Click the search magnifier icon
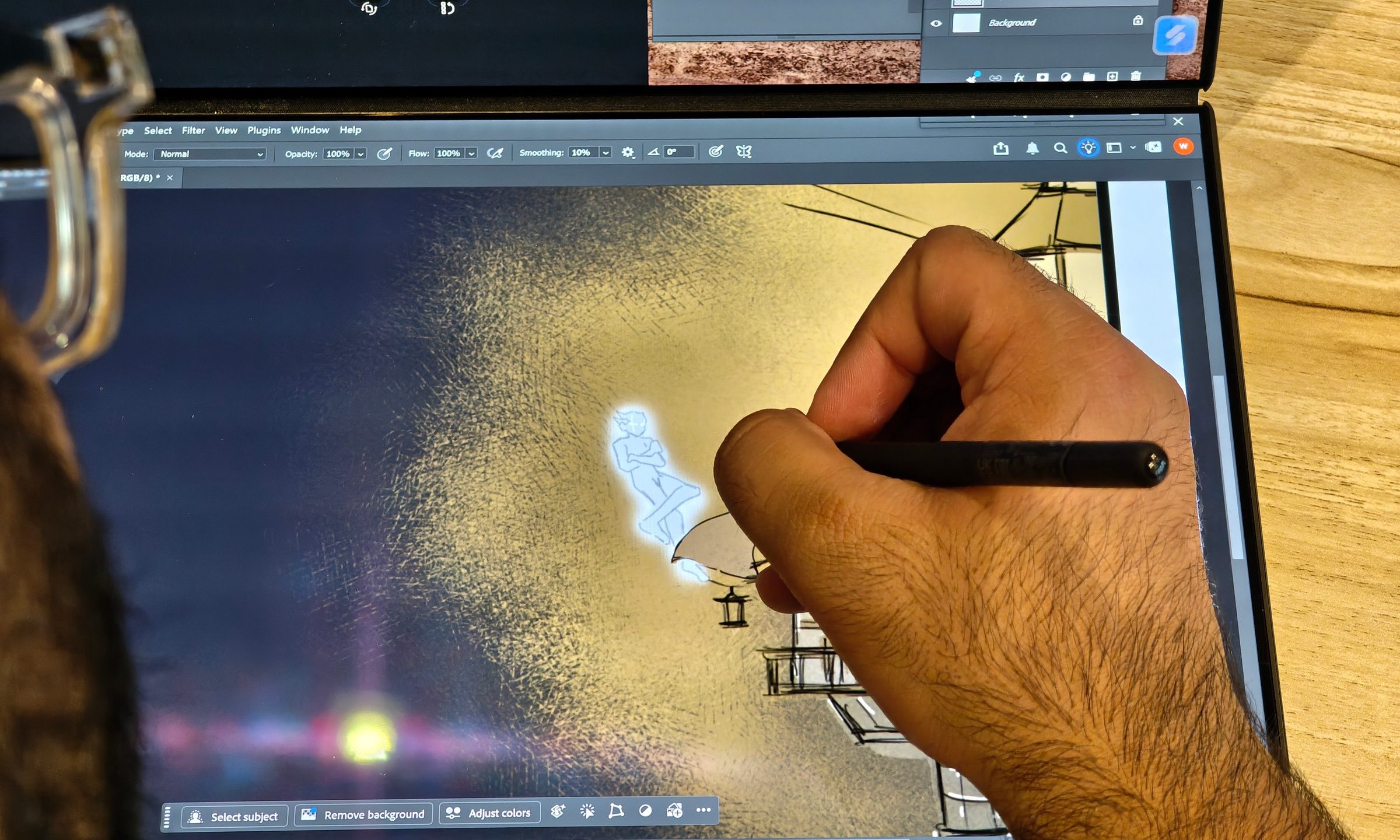Viewport: 1400px width, 840px height. [x=1060, y=148]
